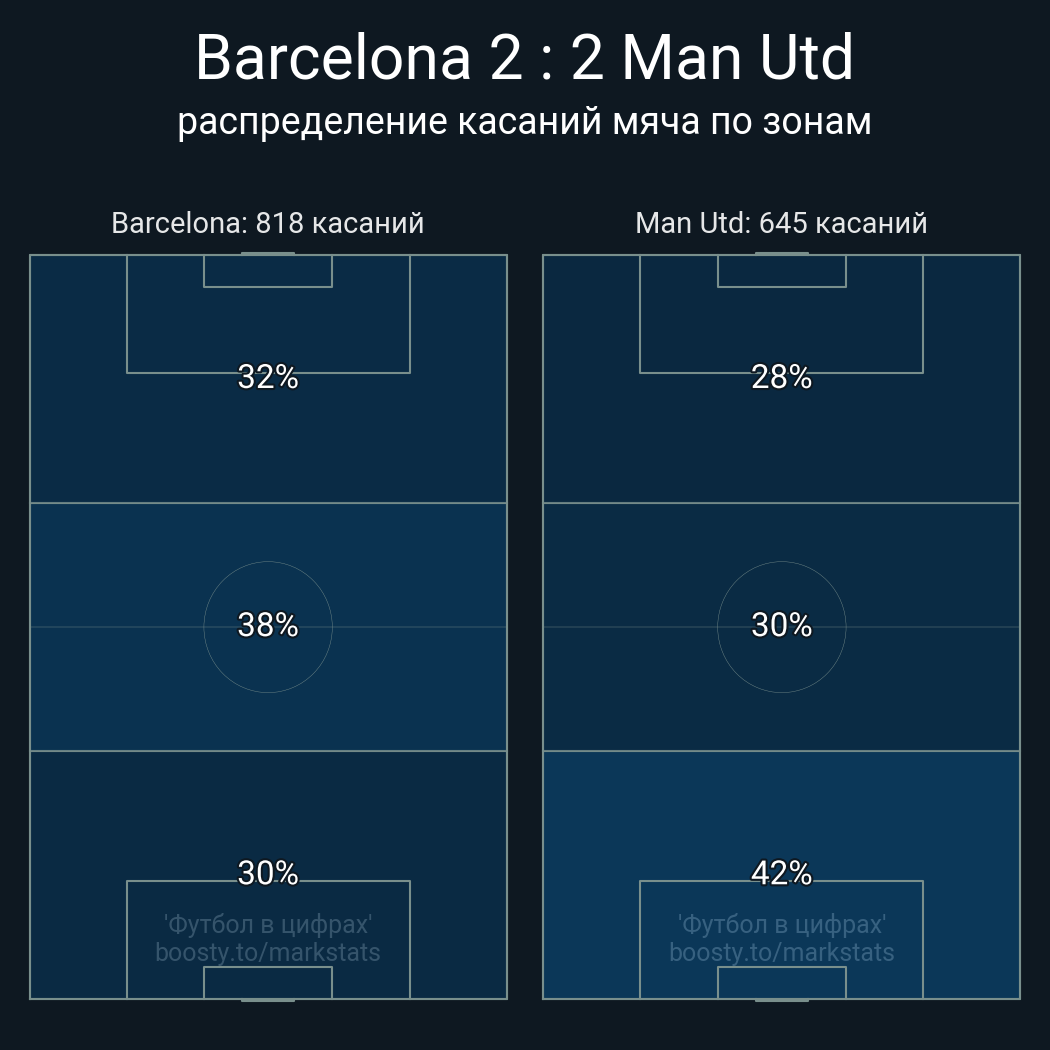
Task: Click Barcelona's 30% bottom zone value
Action: point(268,873)
